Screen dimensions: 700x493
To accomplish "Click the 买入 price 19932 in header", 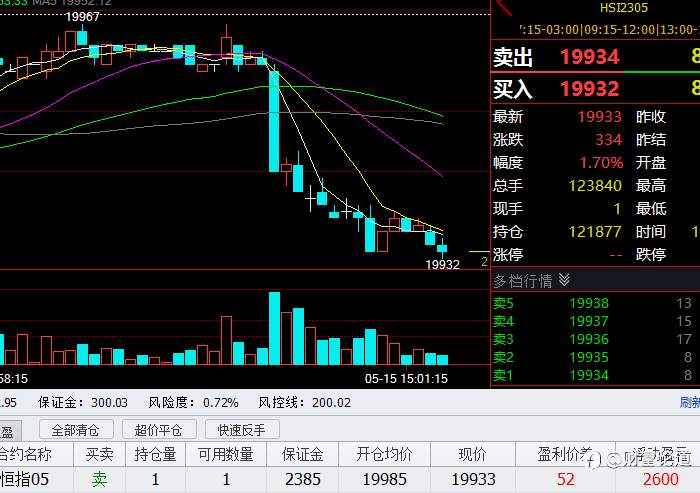I will [589, 88].
